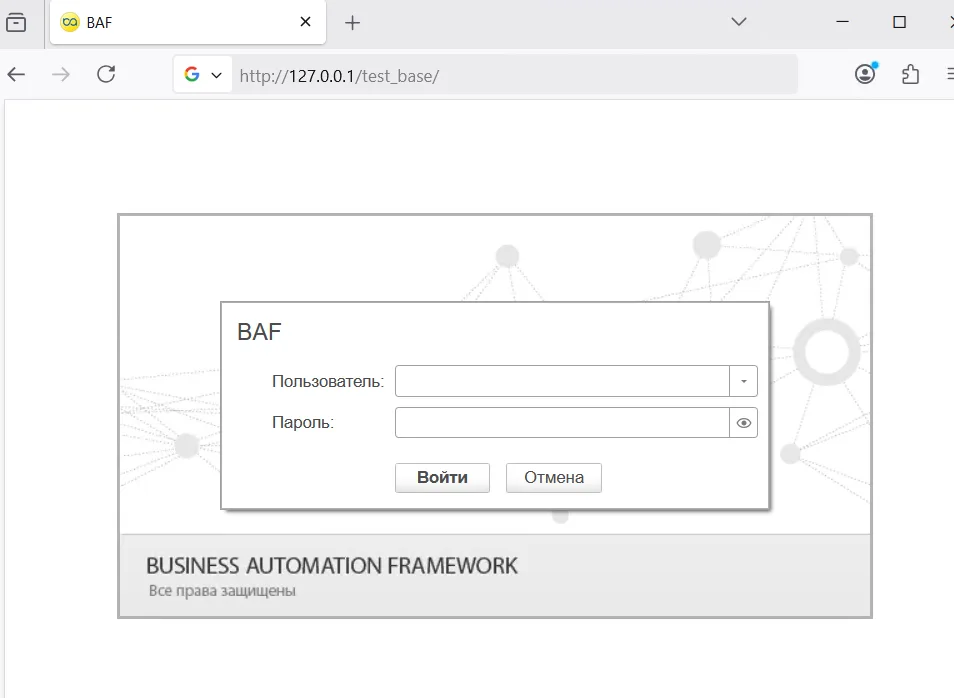Click the Отмена cancel button
The height and width of the screenshot is (698, 954).
point(553,478)
